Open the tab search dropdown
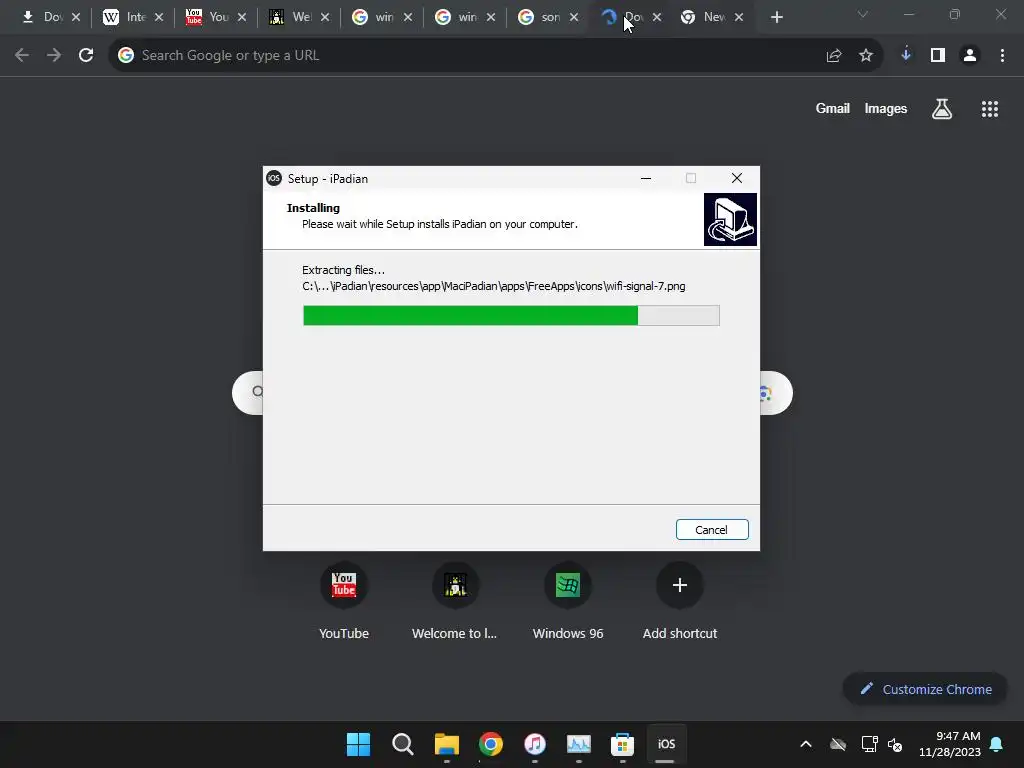Screen dimensions: 1024x768 pyautogui.click(x=863, y=14)
